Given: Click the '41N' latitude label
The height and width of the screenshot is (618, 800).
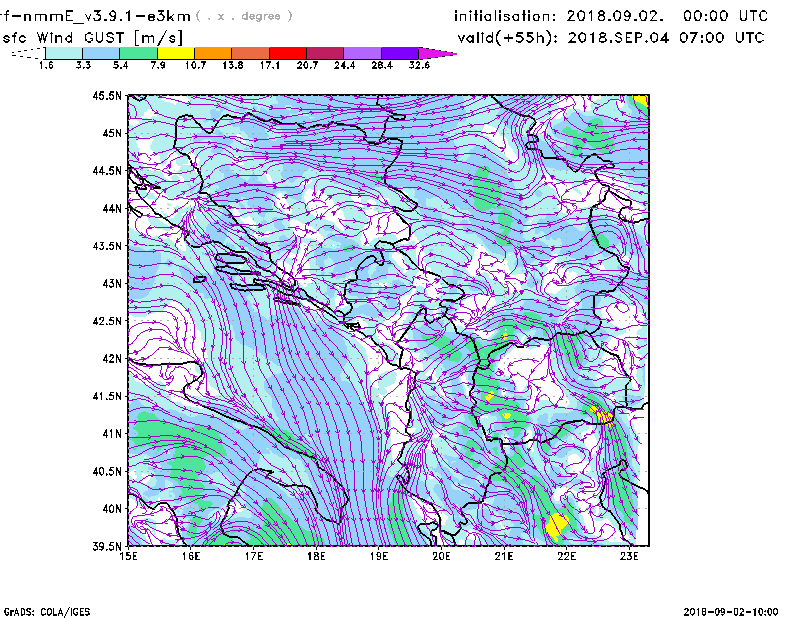Looking at the screenshot, I should coord(112,434).
